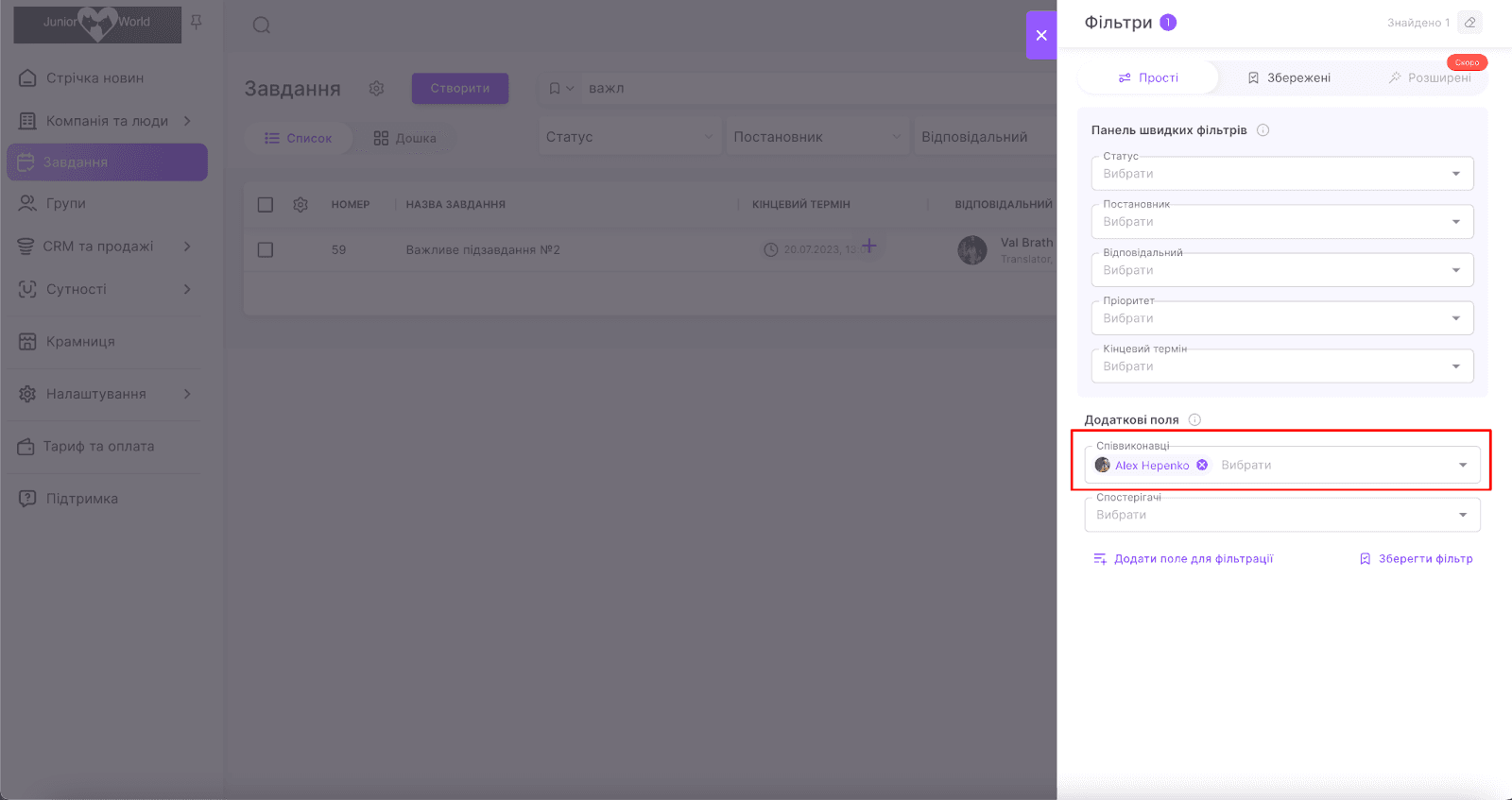Open Сутності in the sidebar
Image resolution: width=1512 pixels, height=800 pixels.
(76, 289)
